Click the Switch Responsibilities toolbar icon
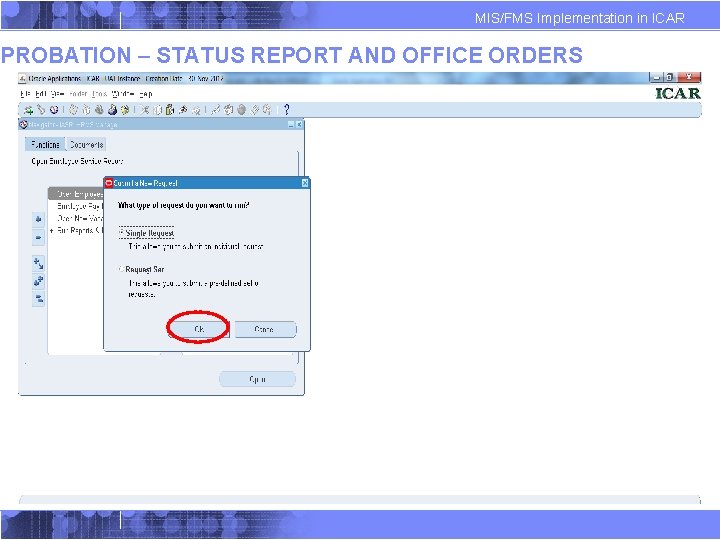 coord(99,110)
